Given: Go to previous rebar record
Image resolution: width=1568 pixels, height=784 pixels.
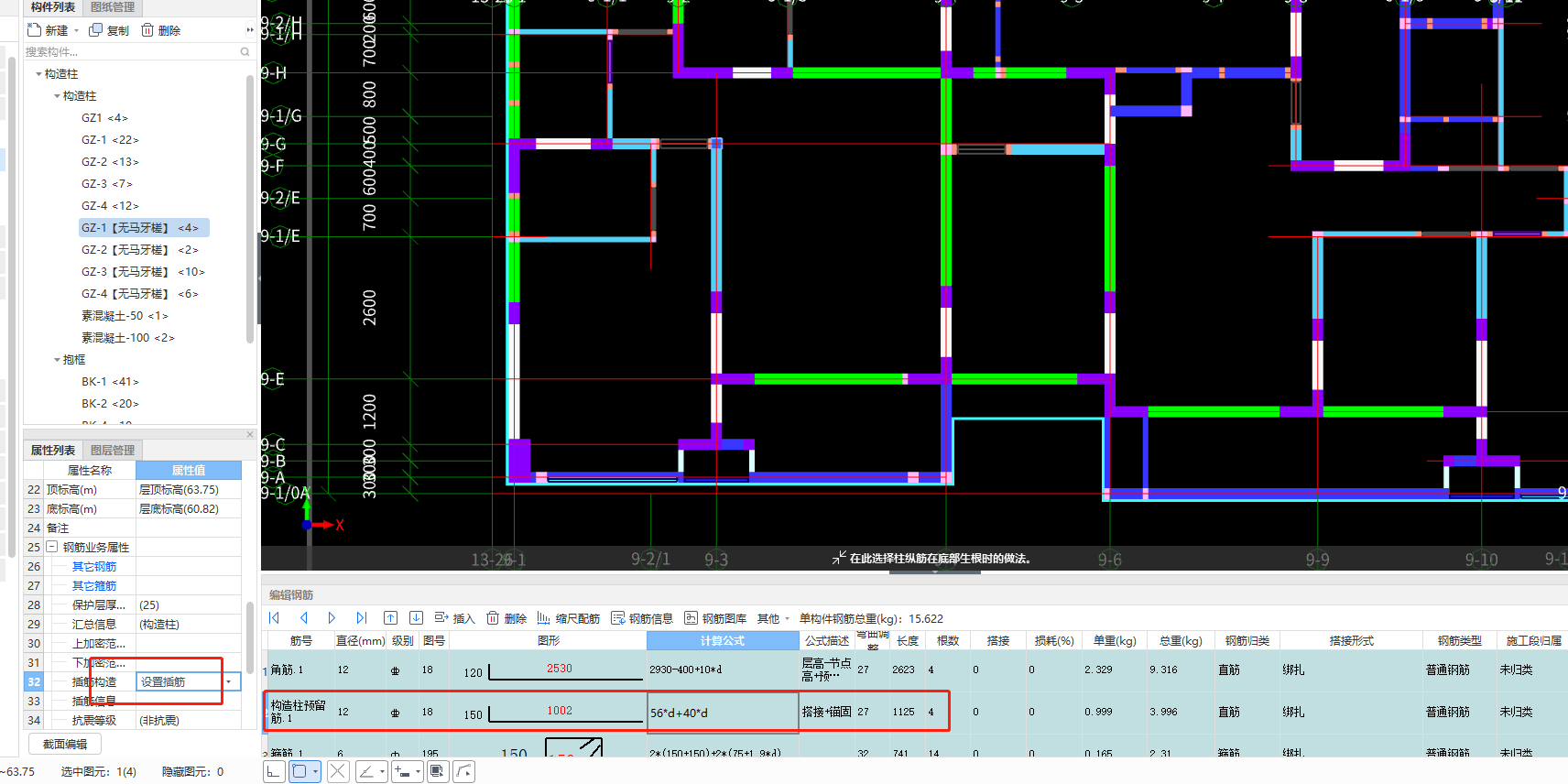Looking at the screenshot, I should (x=303, y=618).
